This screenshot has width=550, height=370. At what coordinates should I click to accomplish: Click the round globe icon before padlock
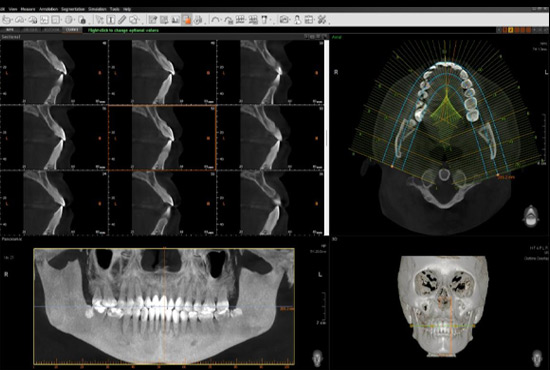[69, 20]
